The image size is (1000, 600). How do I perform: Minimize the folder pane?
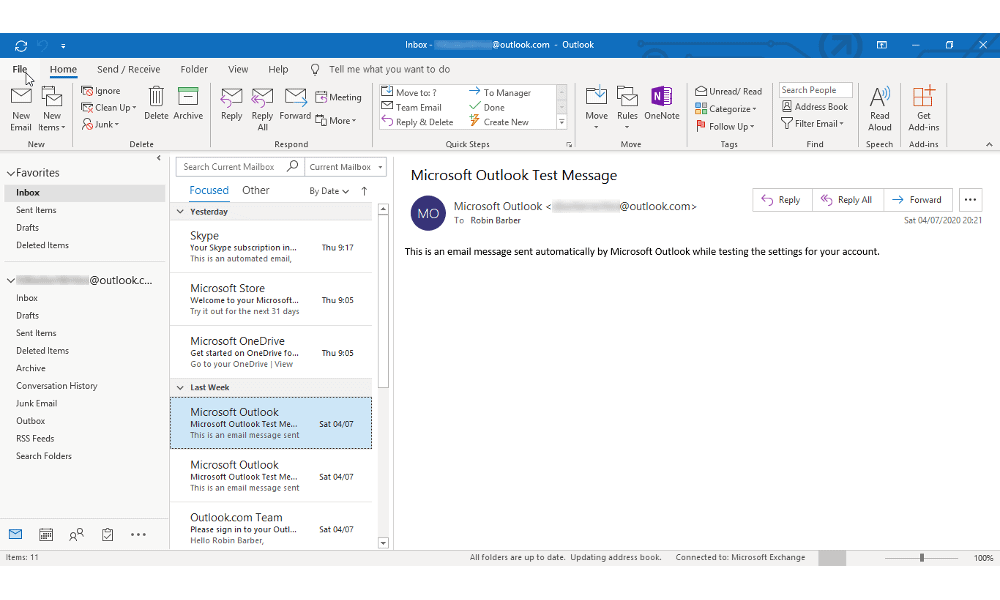point(159,158)
